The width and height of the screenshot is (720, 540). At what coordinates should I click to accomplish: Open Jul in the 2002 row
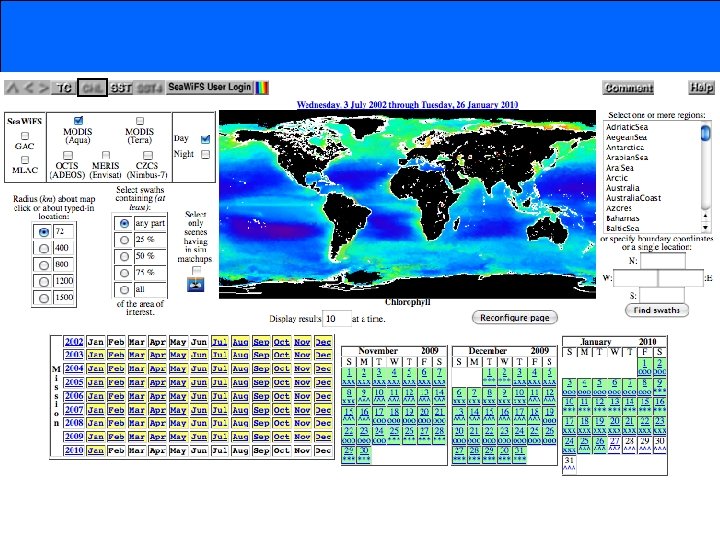click(x=219, y=342)
